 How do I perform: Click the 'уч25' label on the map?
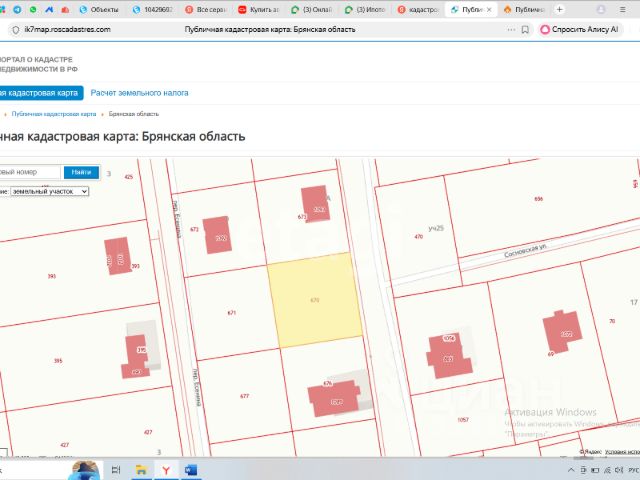click(436, 228)
